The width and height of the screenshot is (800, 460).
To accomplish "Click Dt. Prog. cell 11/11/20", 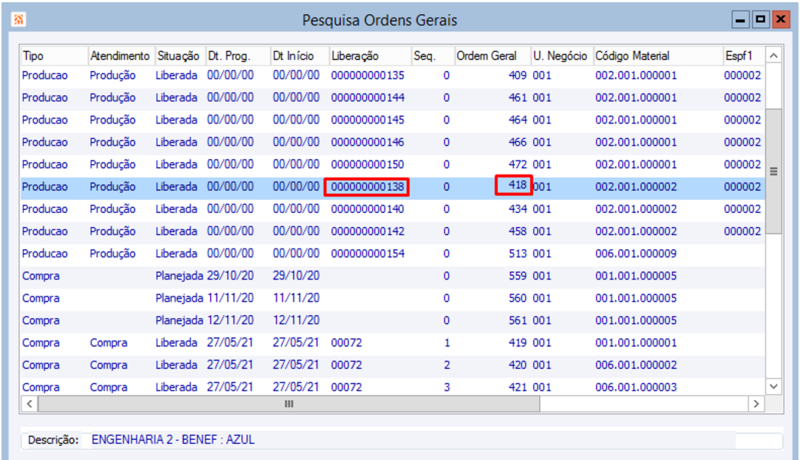I will click(x=230, y=298).
